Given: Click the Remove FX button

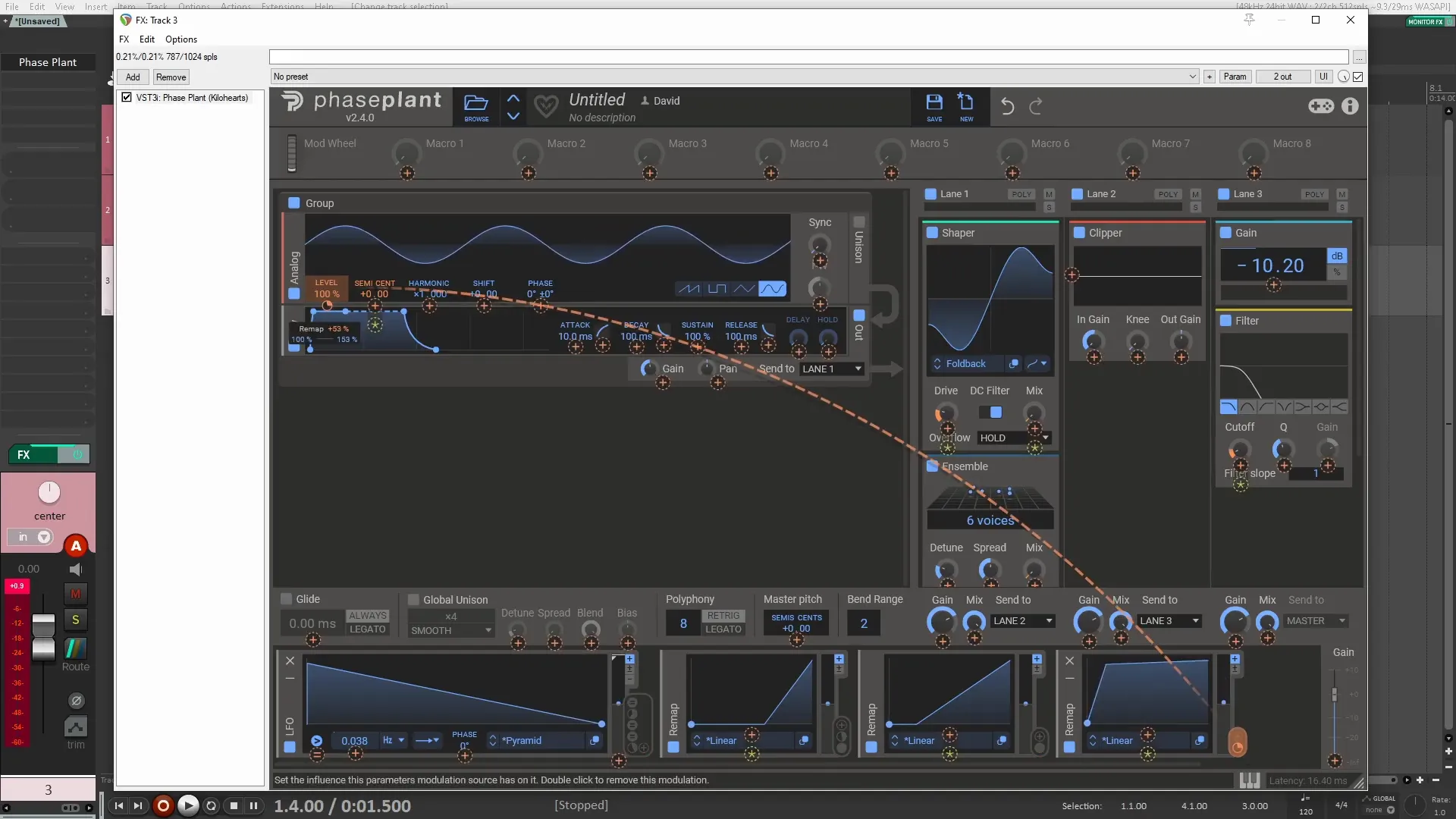Looking at the screenshot, I should 171,77.
